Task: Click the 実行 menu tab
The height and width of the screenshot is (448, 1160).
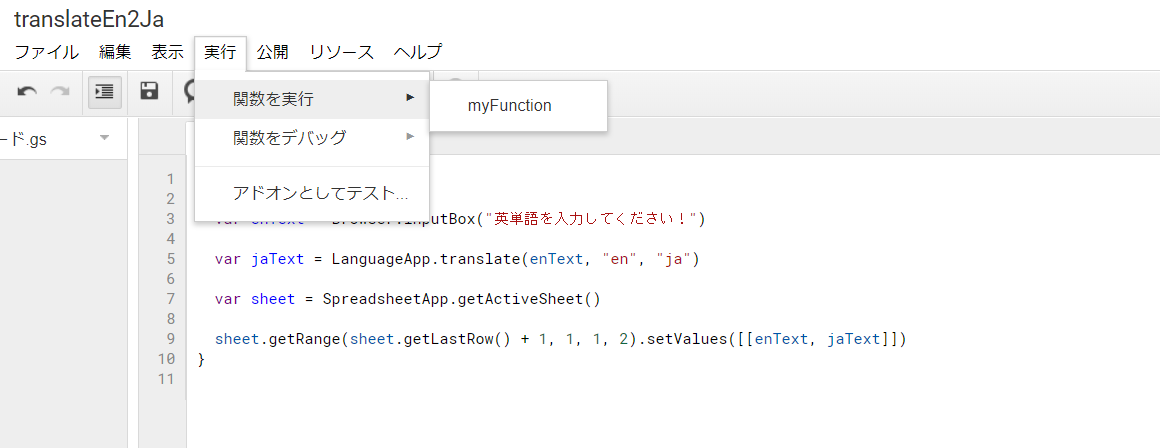Action: point(220,52)
